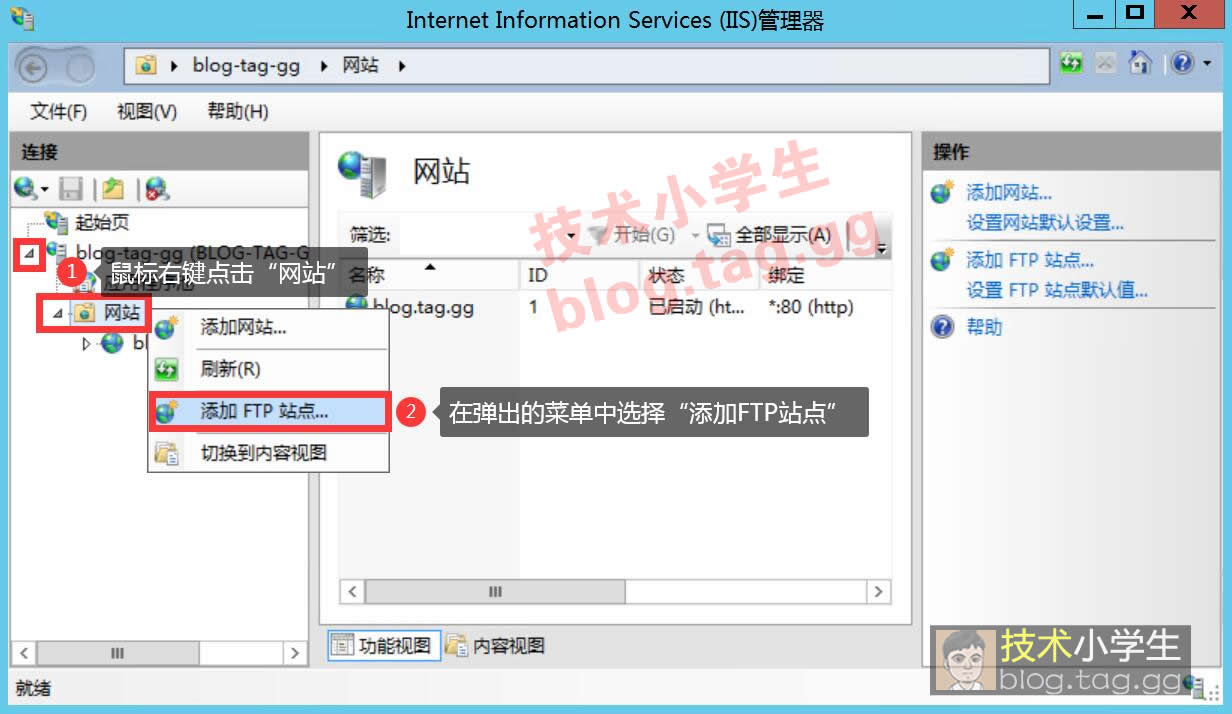
Task: Click the back navigation arrow button
Action: 35,67
